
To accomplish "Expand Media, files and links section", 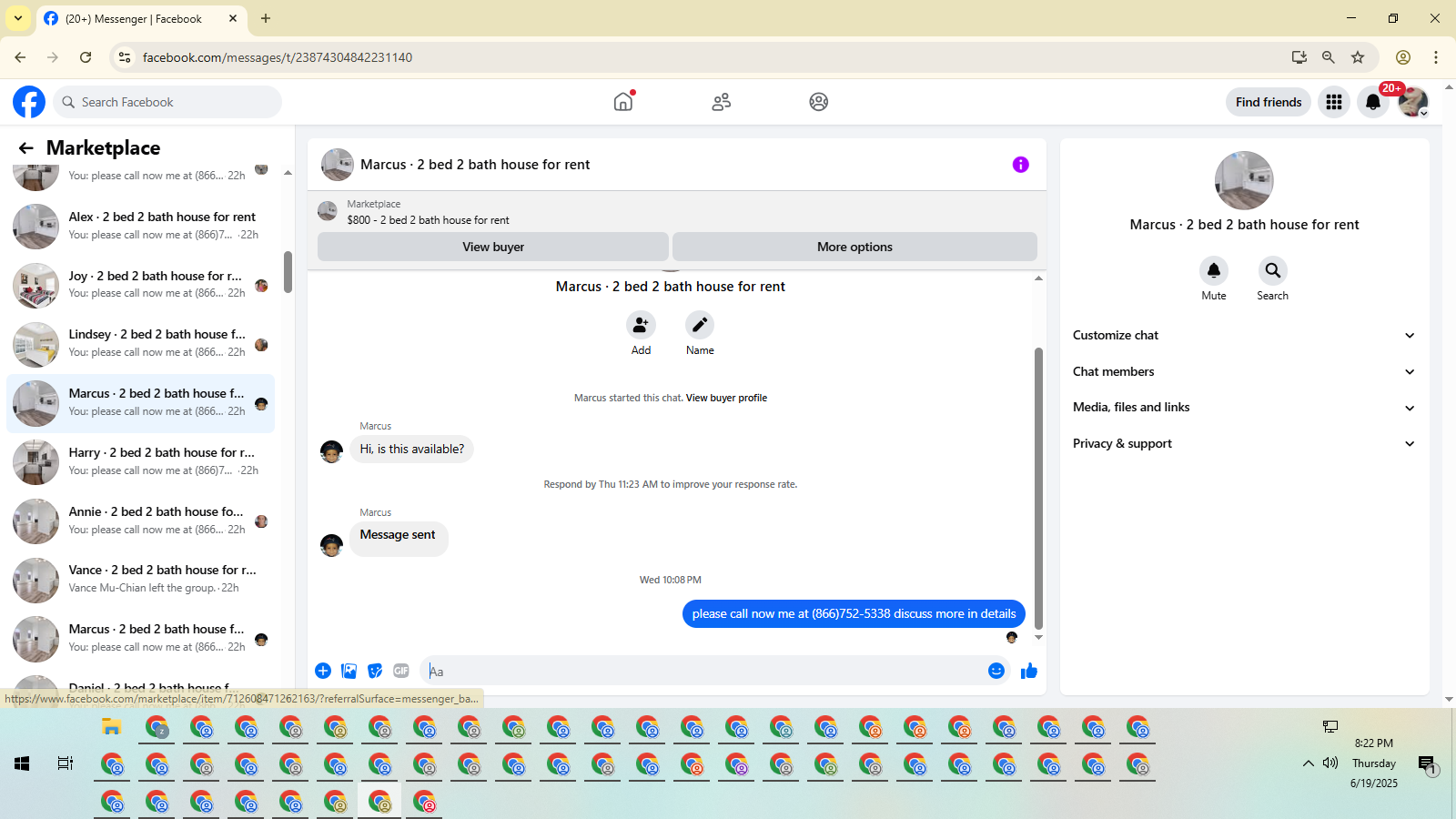I will click(1244, 408).
